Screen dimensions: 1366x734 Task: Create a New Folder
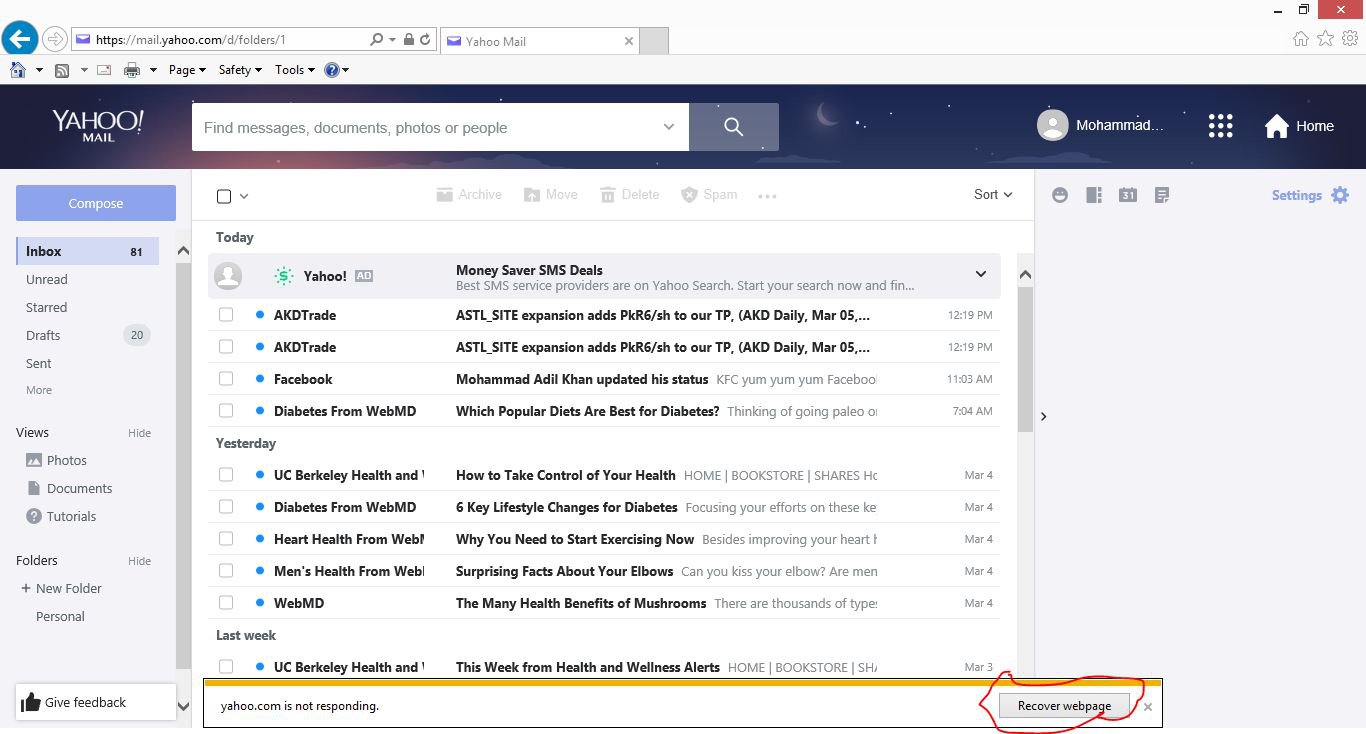tap(61, 588)
